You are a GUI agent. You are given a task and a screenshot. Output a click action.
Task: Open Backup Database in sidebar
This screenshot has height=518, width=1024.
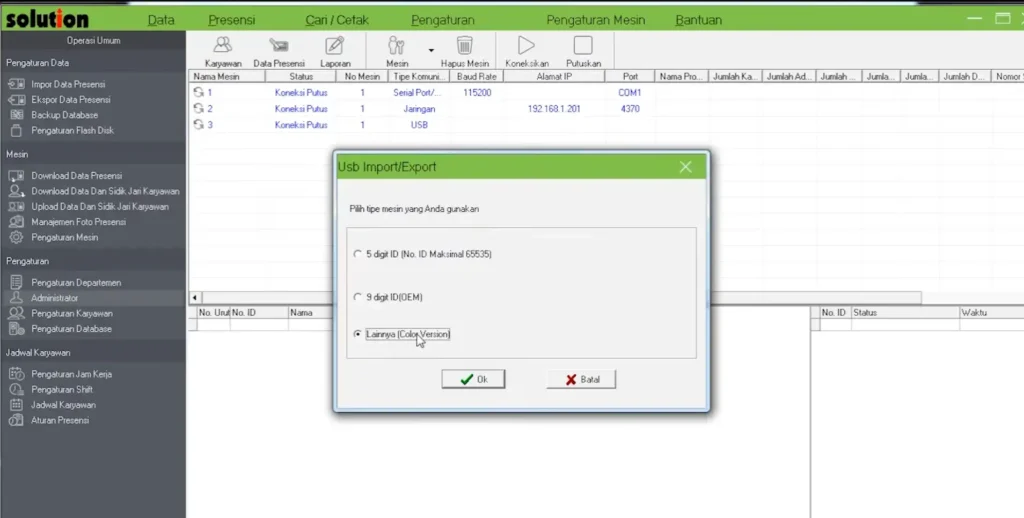64,115
